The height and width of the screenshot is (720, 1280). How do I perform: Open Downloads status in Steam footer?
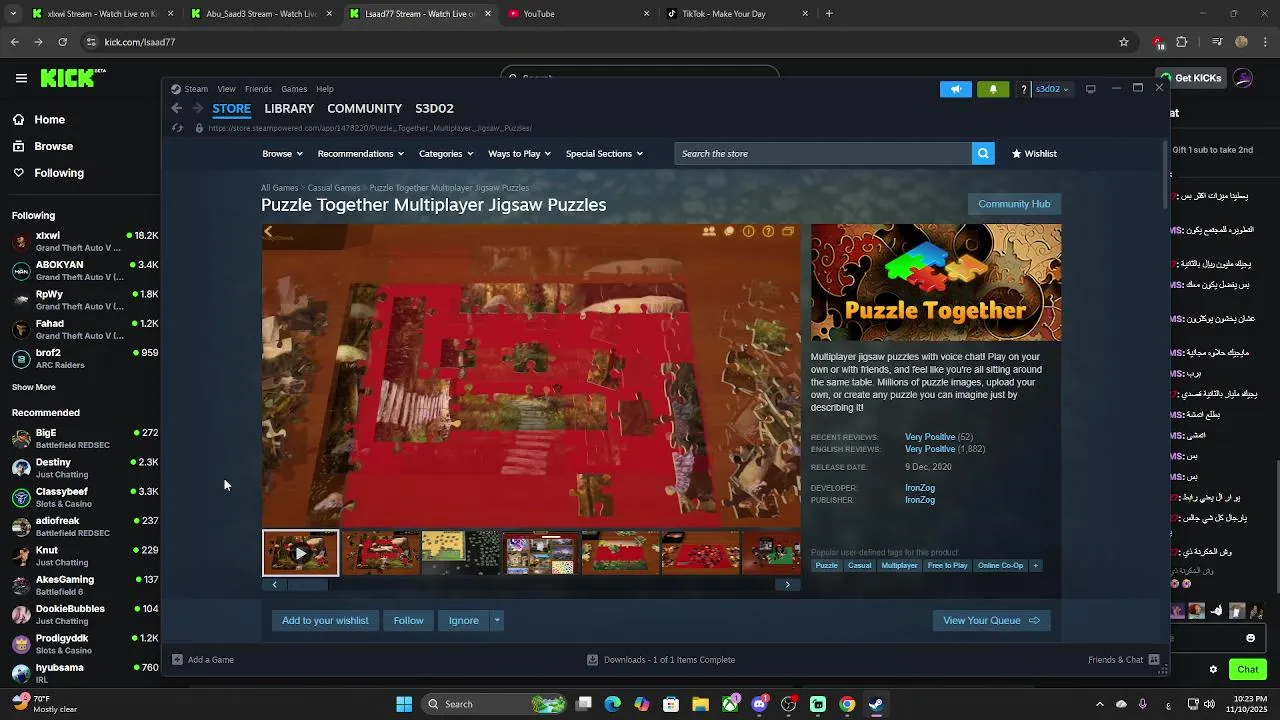(661, 660)
